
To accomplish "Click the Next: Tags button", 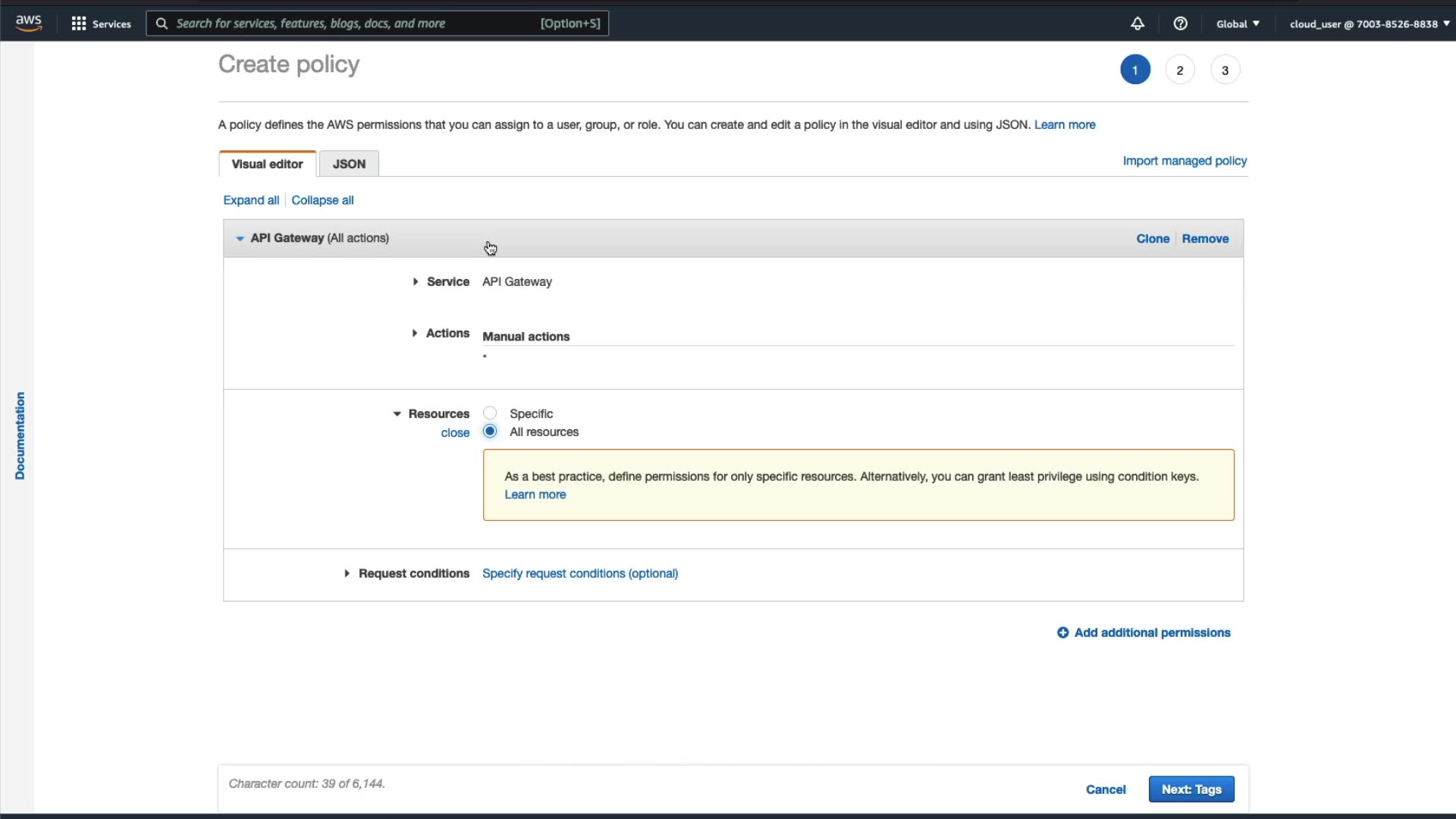I will [1191, 789].
